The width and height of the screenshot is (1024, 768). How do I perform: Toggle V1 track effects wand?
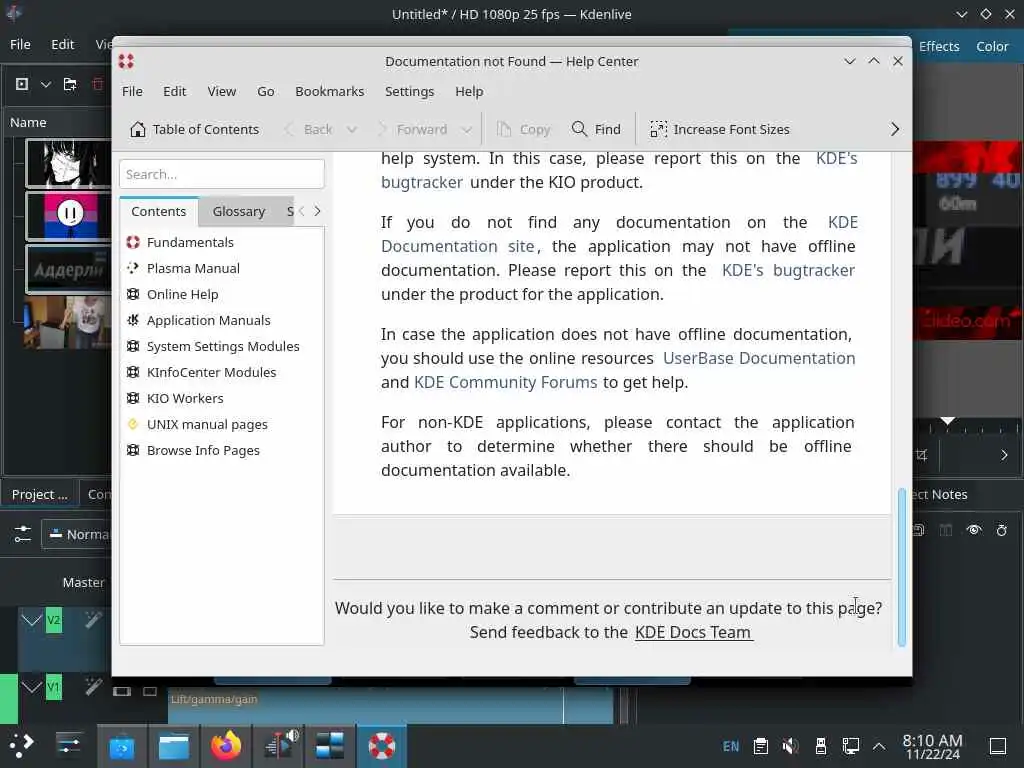coord(93,686)
